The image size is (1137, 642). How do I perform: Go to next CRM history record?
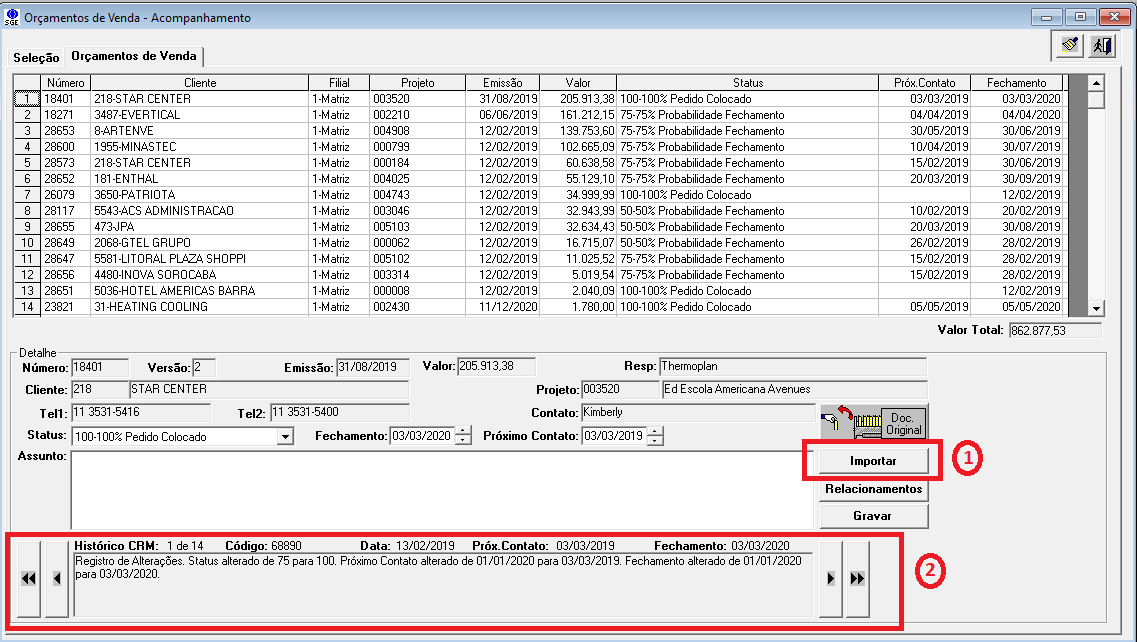point(829,579)
